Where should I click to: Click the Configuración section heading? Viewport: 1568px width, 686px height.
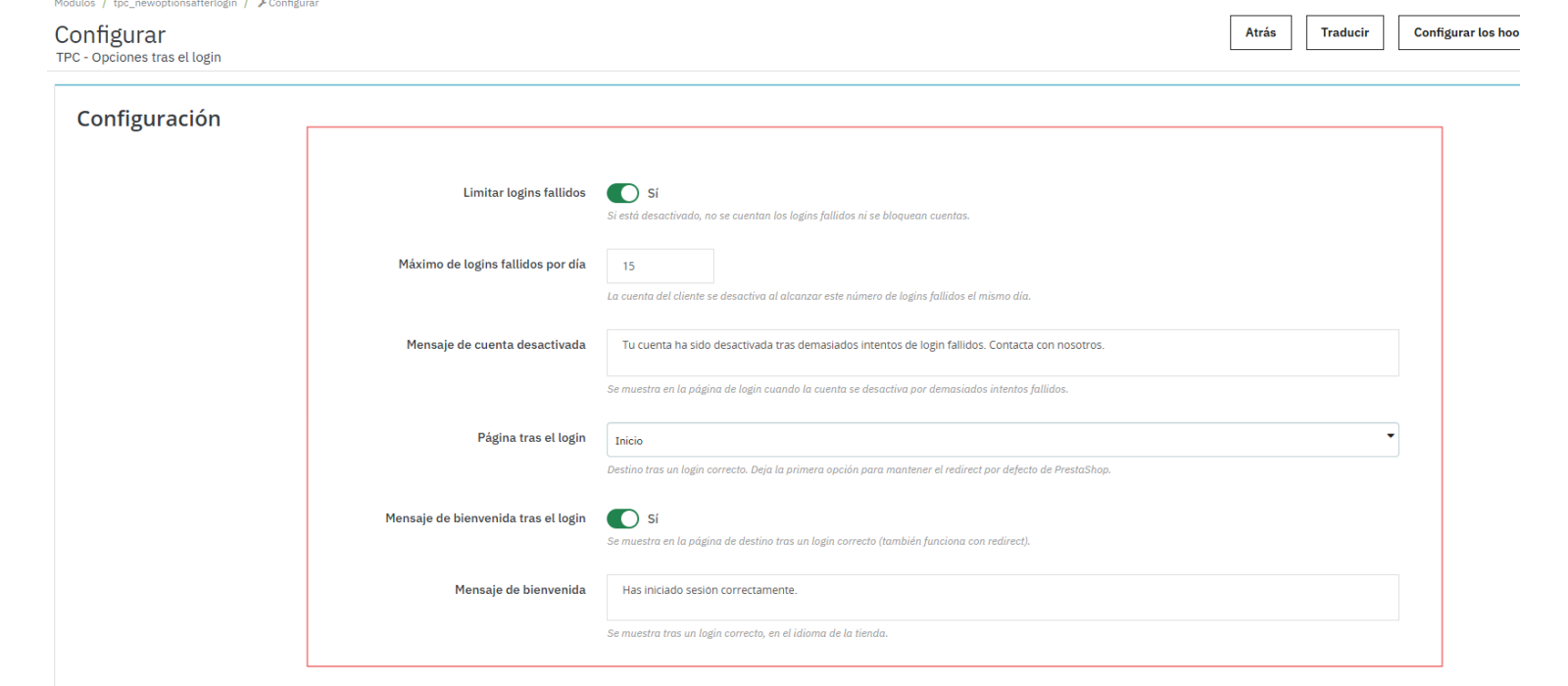pos(149,119)
